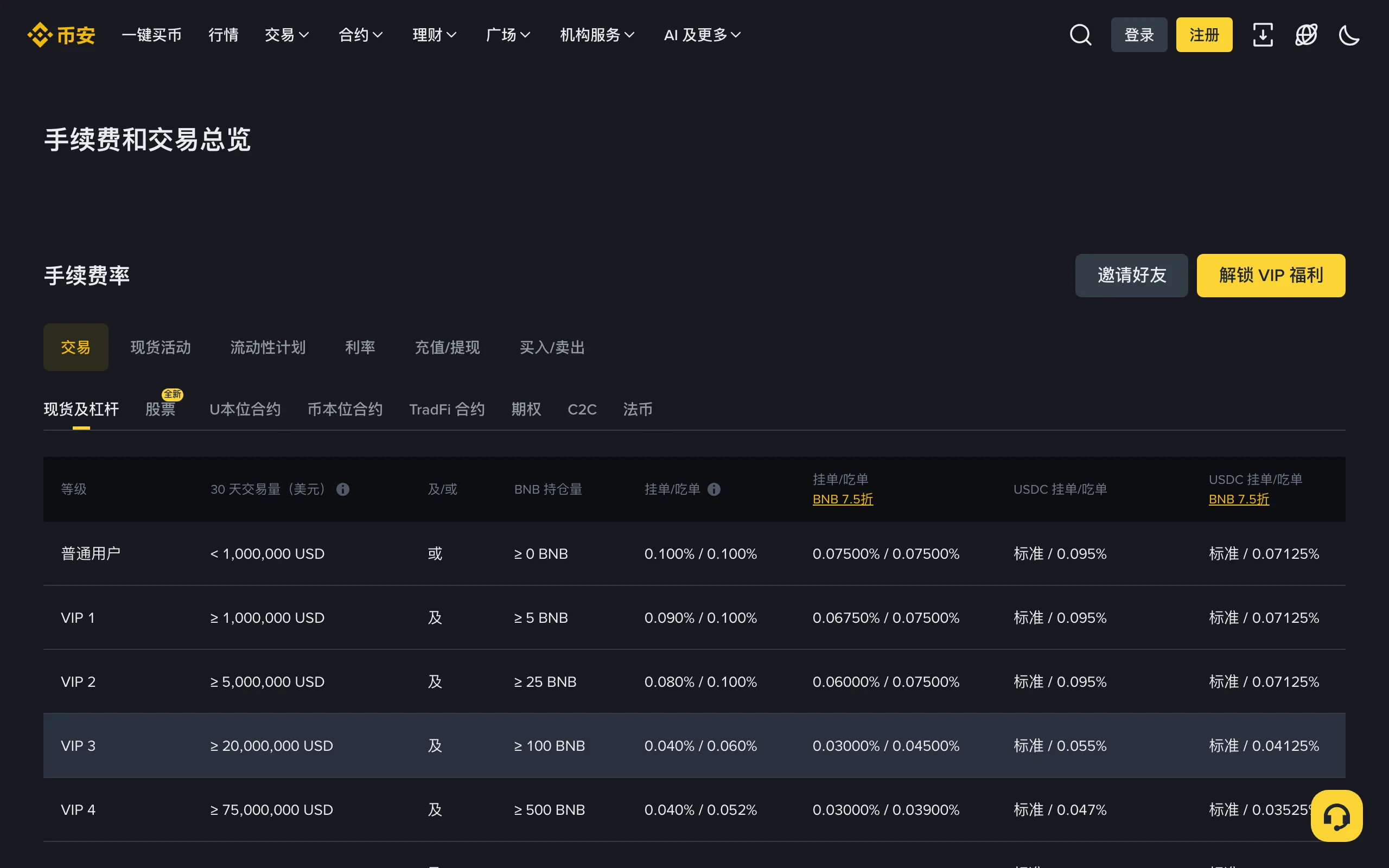Switch to the 流动性计划 tab

point(268,347)
